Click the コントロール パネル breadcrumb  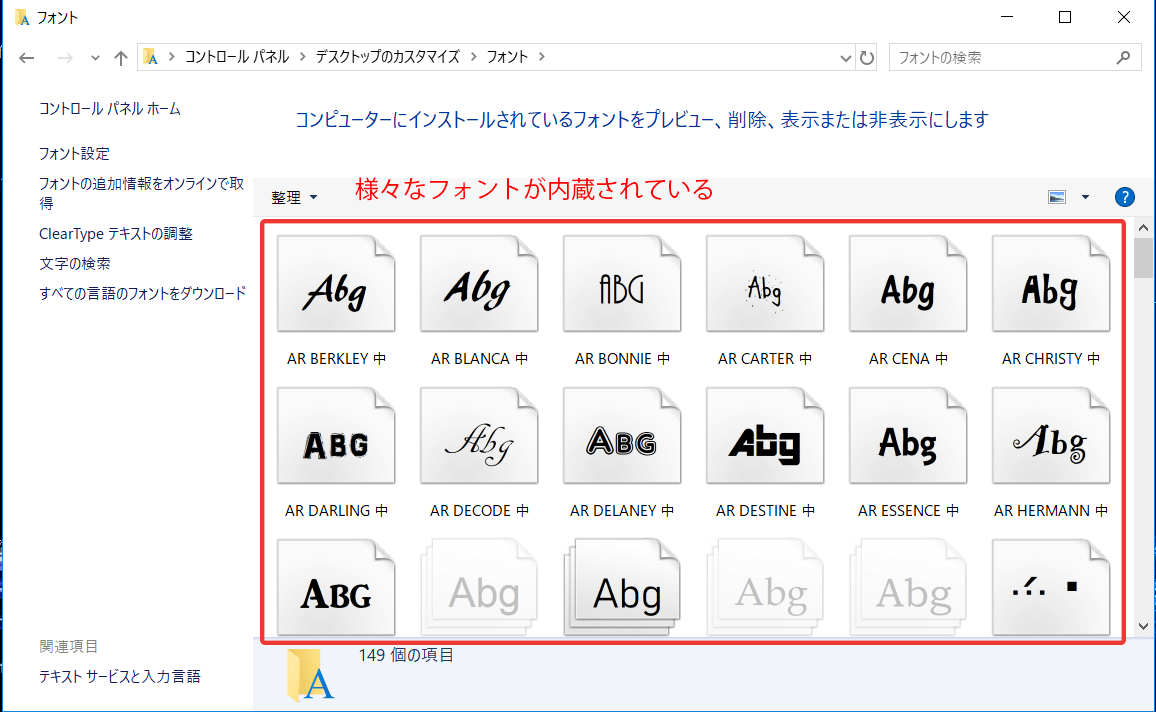tap(241, 57)
